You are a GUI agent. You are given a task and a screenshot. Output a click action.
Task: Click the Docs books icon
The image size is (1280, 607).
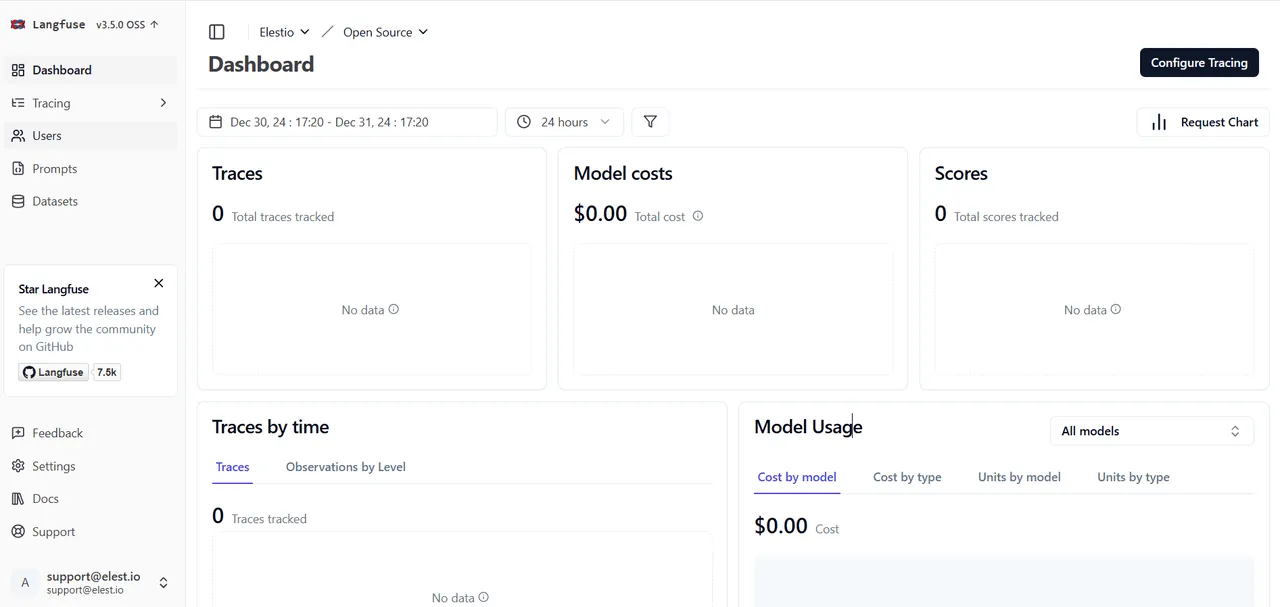pyautogui.click(x=18, y=499)
